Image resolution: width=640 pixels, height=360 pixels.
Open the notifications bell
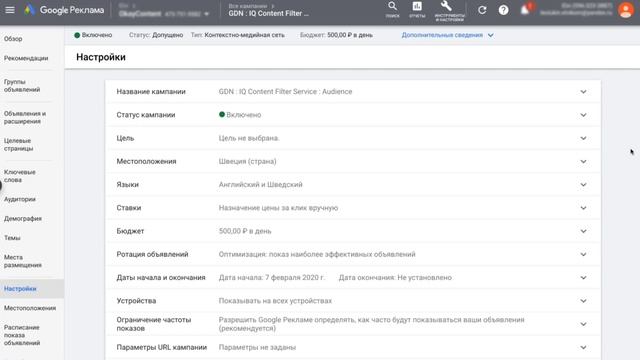coord(525,10)
